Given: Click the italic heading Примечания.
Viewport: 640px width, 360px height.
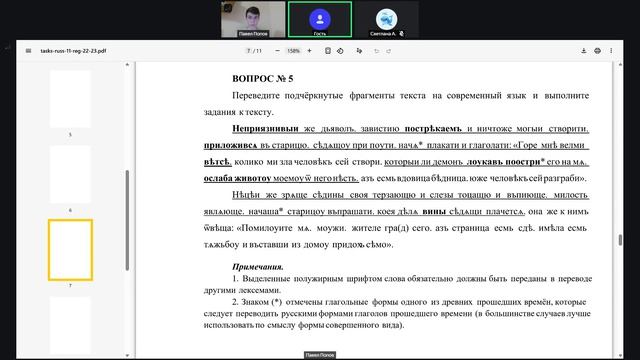Looking at the screenshot, I should click(x=258, y=267).
